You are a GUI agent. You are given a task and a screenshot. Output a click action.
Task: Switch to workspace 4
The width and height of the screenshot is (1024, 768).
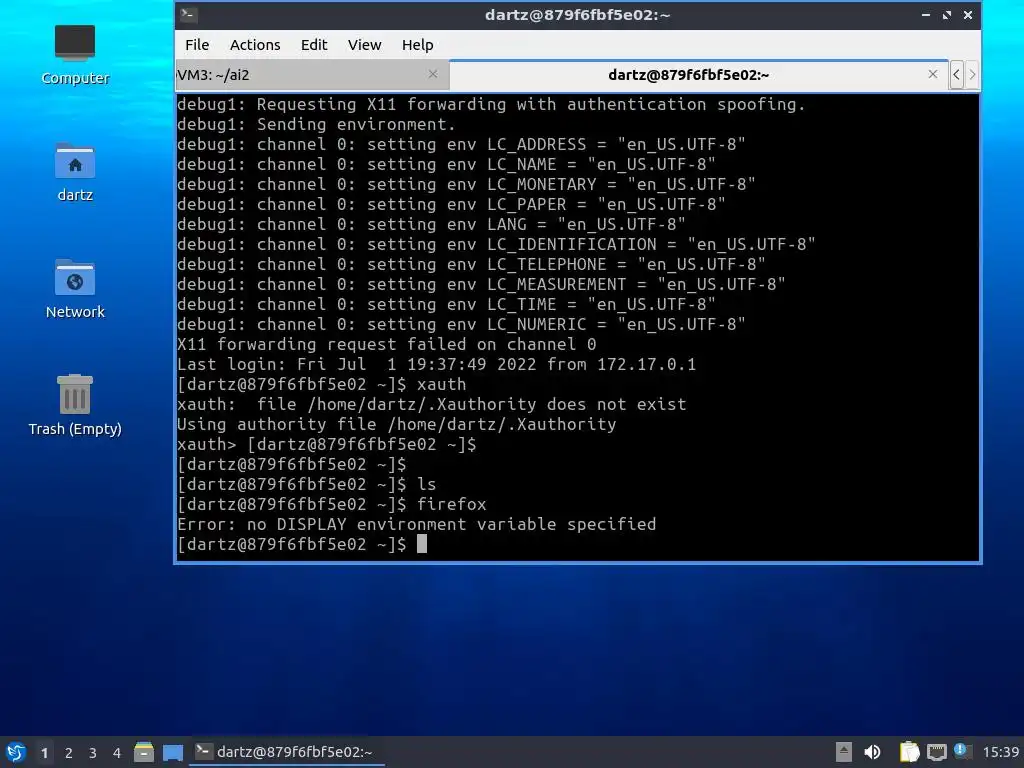point(117,753)
